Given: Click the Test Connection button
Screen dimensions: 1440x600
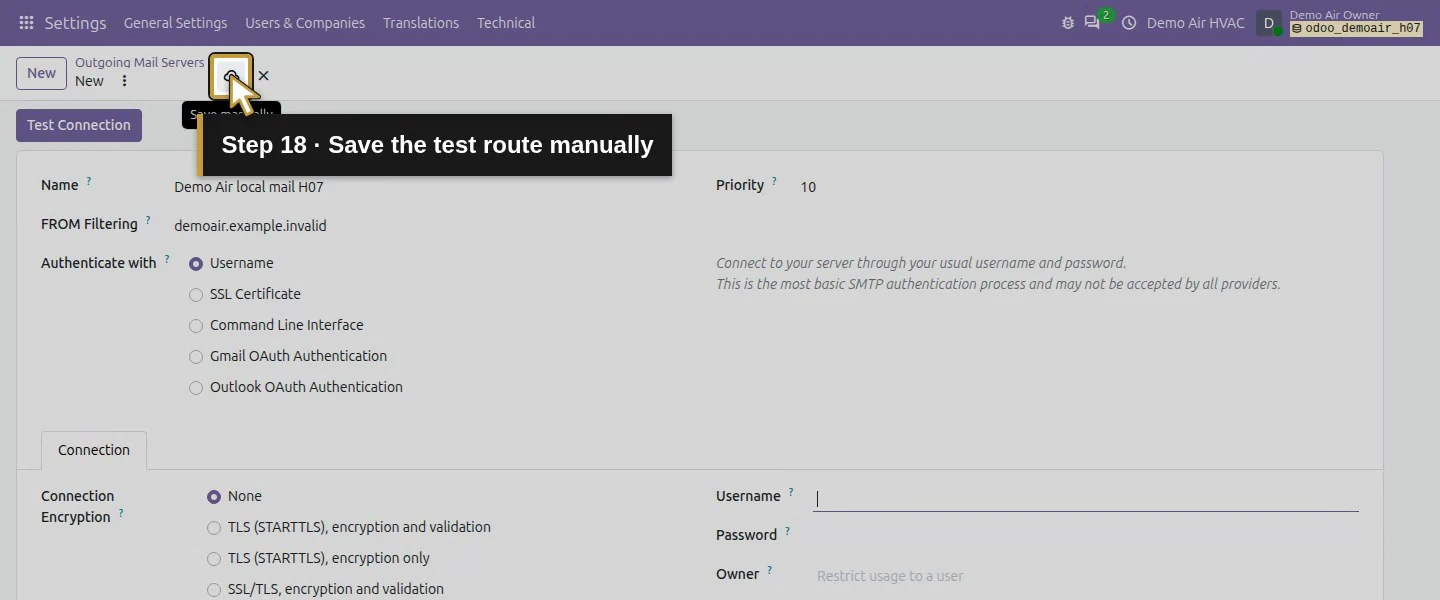Looking at the screenshot, I should point(79,125).
